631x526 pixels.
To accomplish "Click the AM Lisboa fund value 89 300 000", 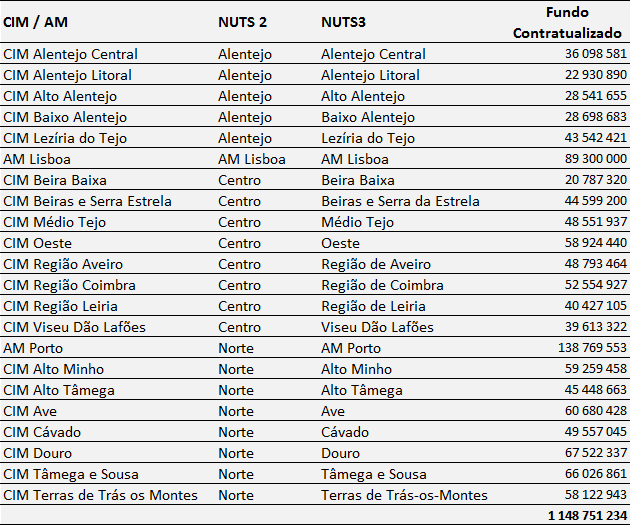I will click(x=596, y=159).
